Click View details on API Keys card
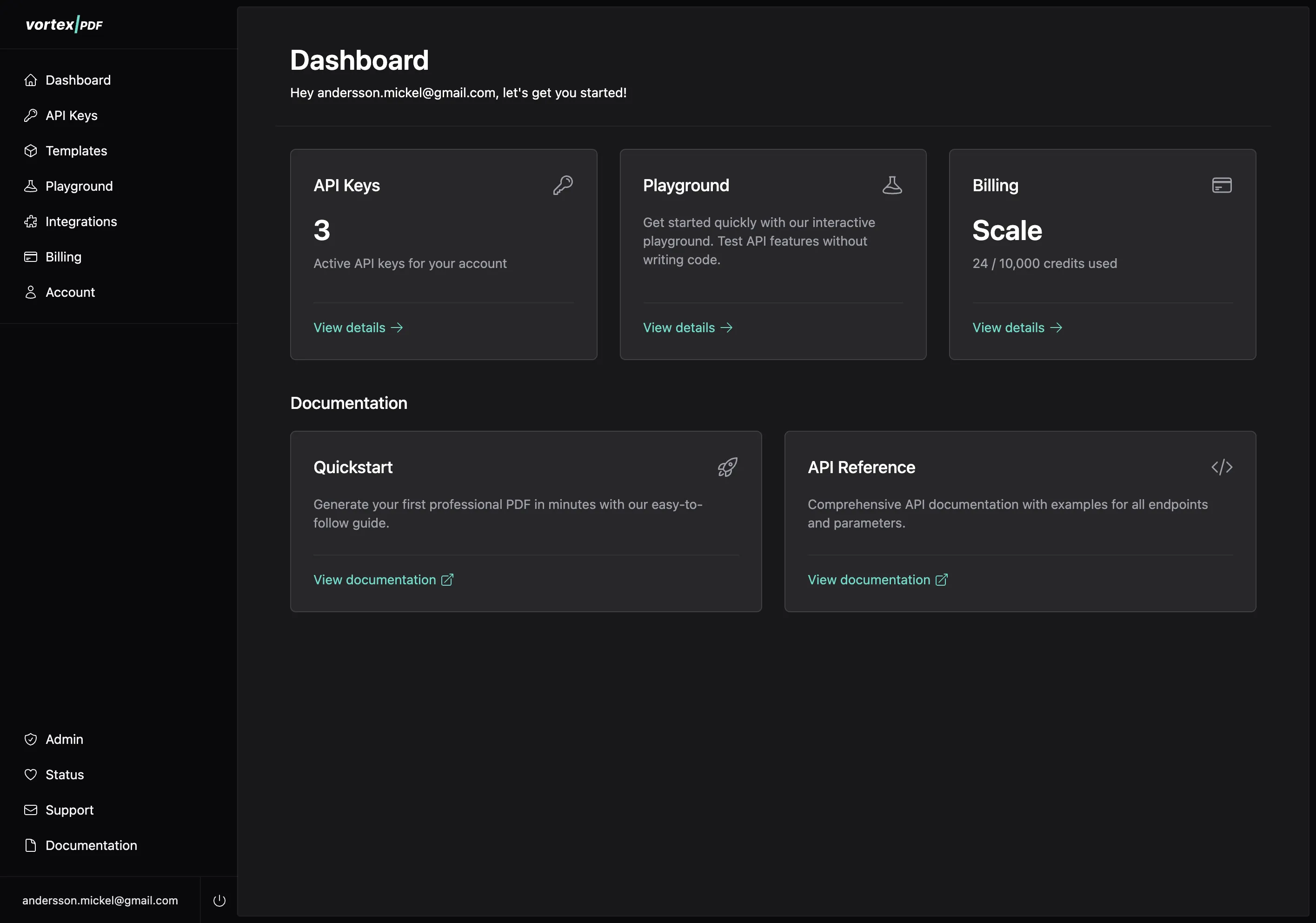This screenshot has width=1316, height=923. tap(358, 328)
